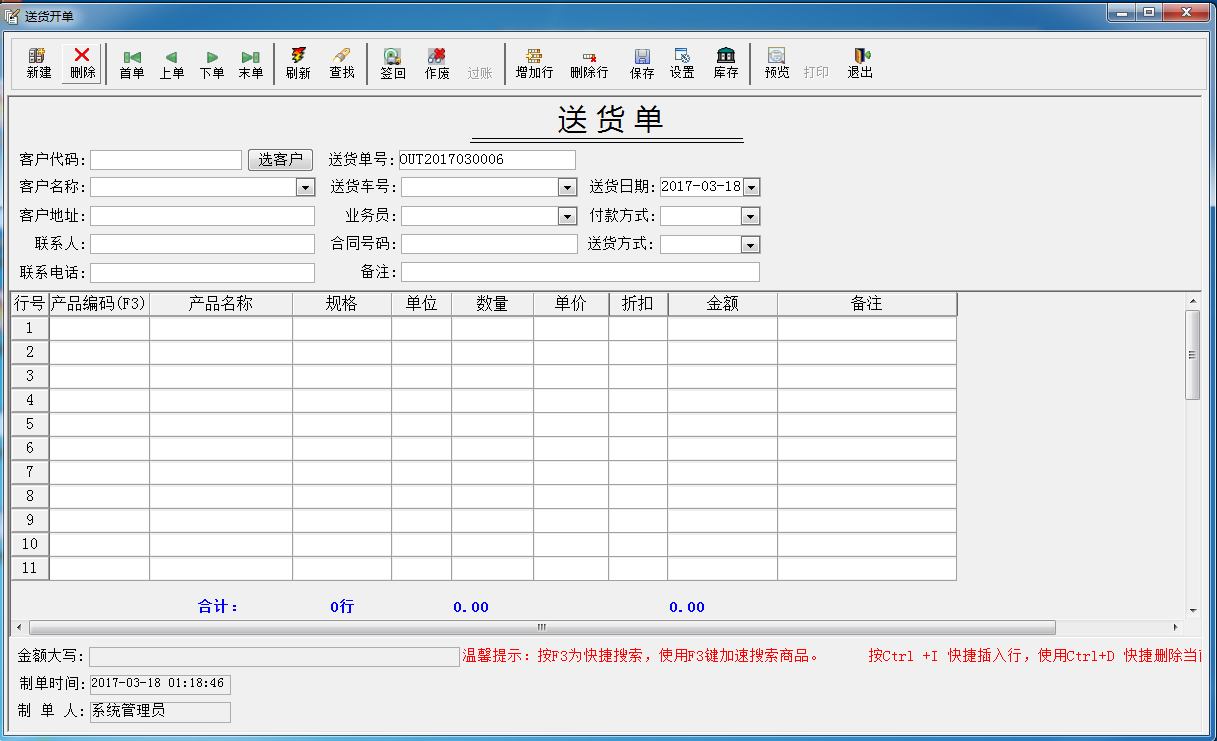1217x741 pixels.
Task: Click the 联系人 input field
Action: tap(202, 244)
